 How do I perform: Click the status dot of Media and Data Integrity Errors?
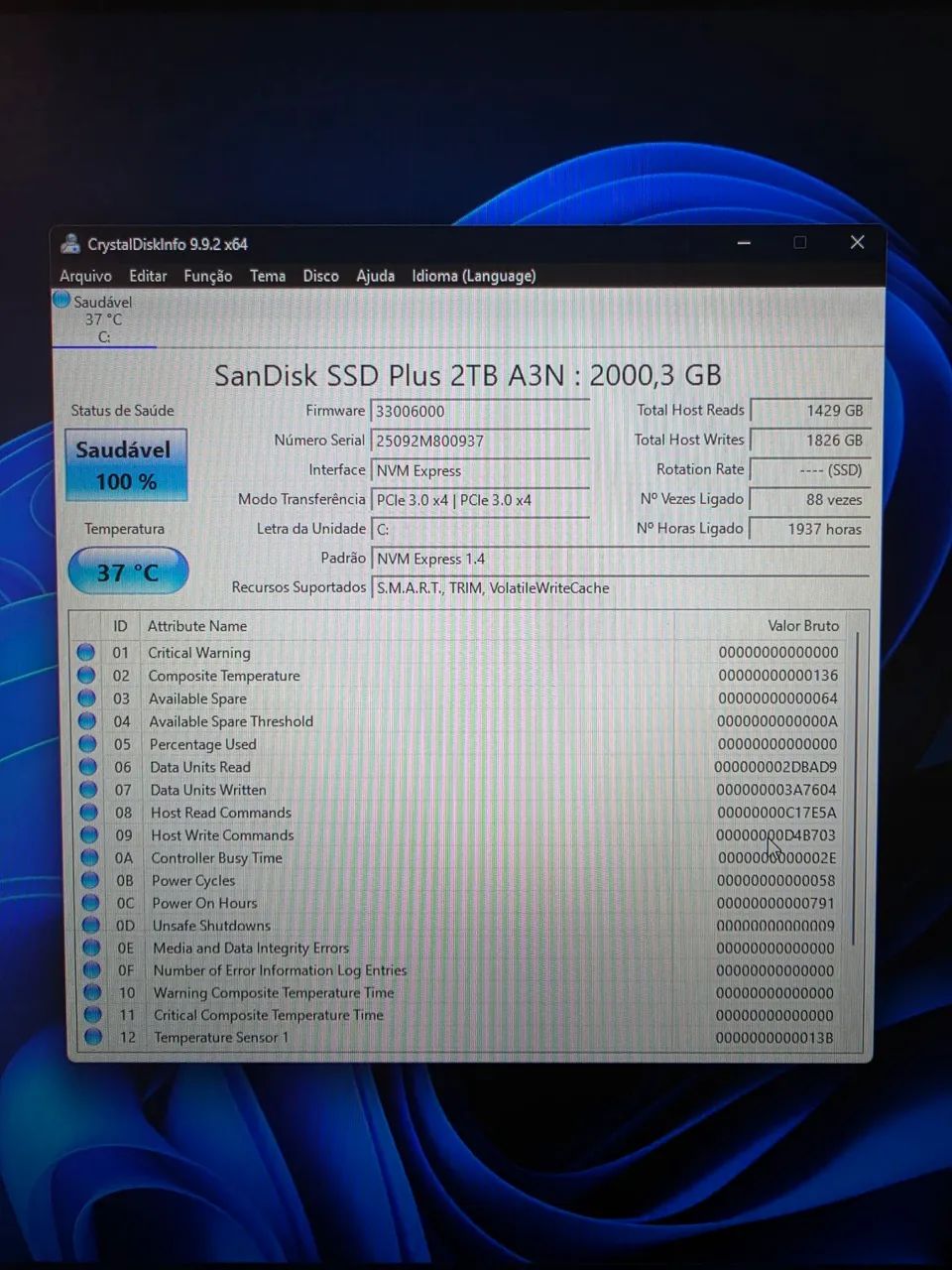pyautogui.click(x=92, y=948)
